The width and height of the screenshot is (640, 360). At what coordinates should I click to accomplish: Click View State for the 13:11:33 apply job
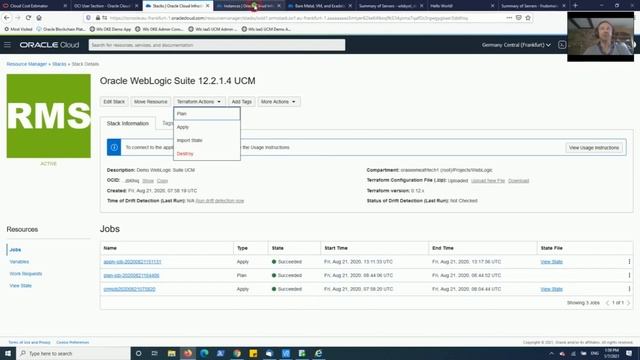(x=551, y=262)
